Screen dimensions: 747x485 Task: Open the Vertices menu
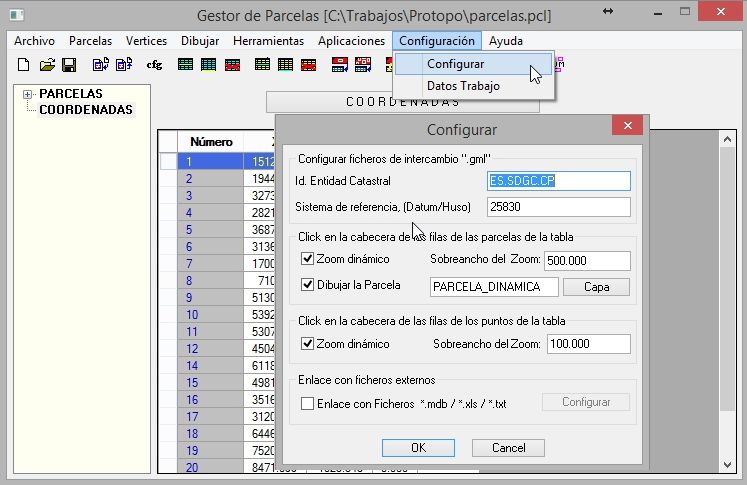point(146,41)
